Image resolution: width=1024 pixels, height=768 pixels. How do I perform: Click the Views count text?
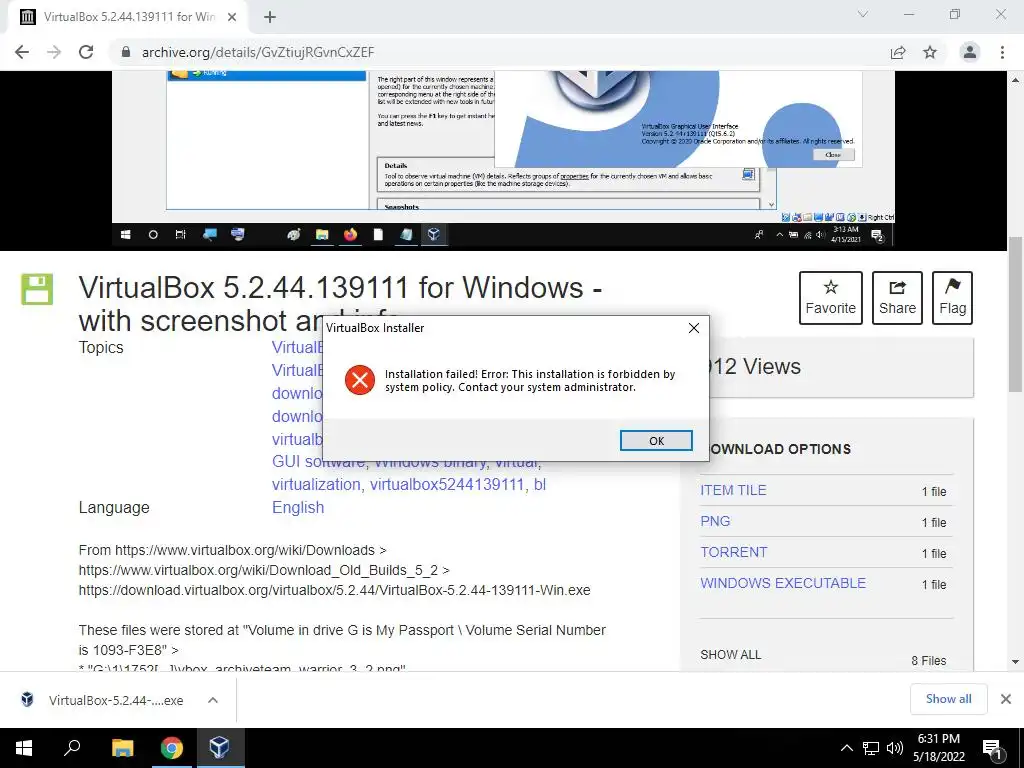tap(755, 366)
